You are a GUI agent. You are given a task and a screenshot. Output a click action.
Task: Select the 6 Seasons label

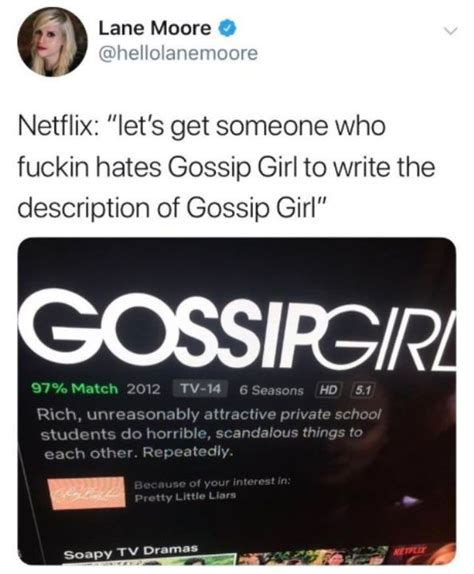(x=272, y=390)
